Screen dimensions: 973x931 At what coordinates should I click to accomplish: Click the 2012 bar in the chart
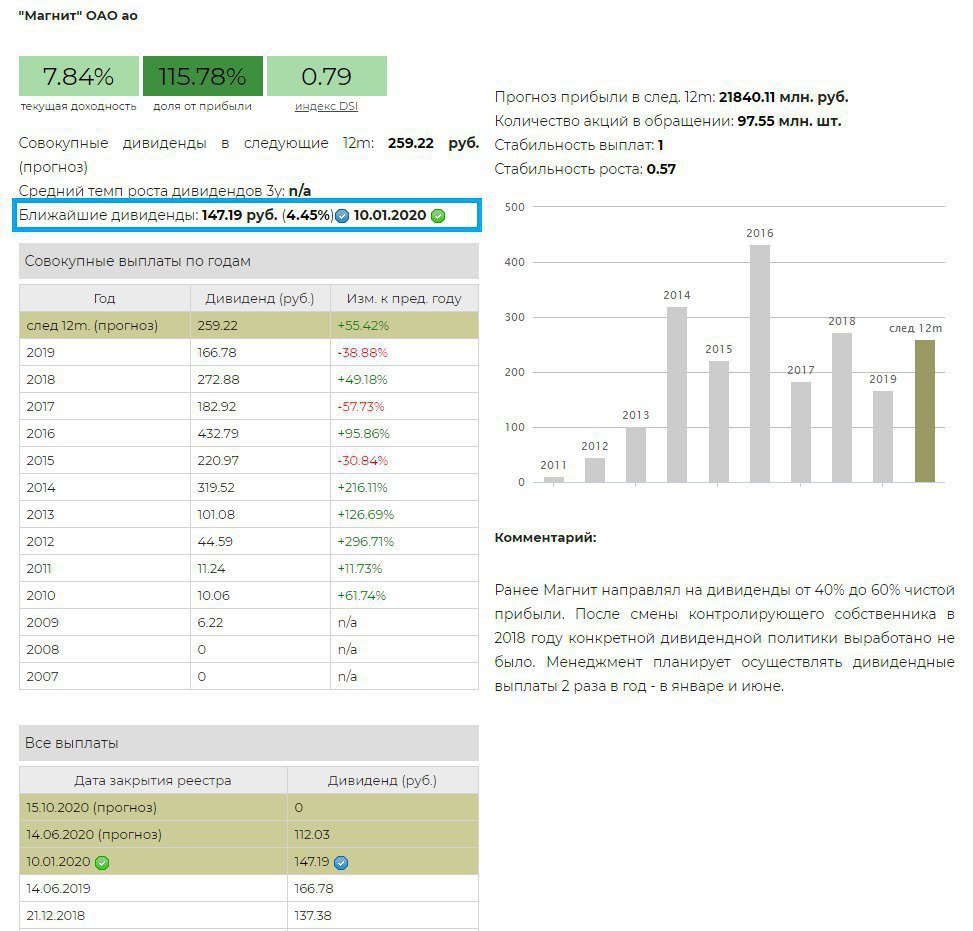click(x=595, y=470)
